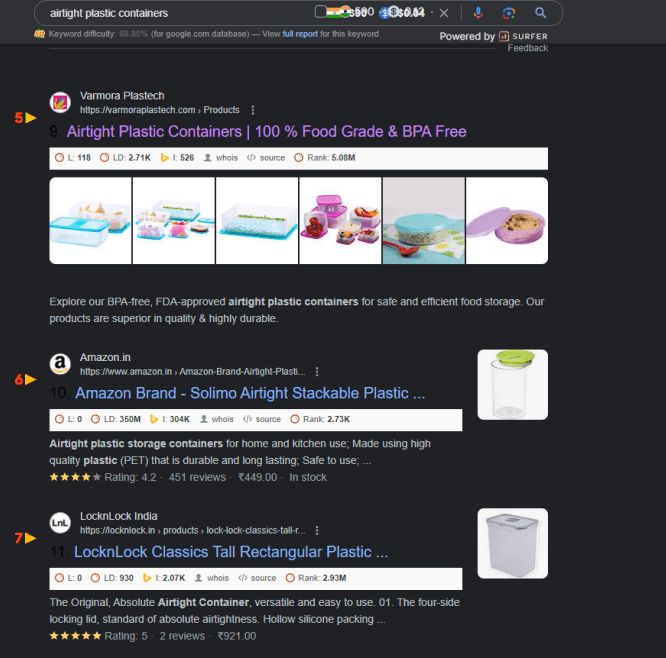Open three-dot menu for Amazon.in result
The width and height of the screenshot is (666, 658).
click(x=317, y=372)
